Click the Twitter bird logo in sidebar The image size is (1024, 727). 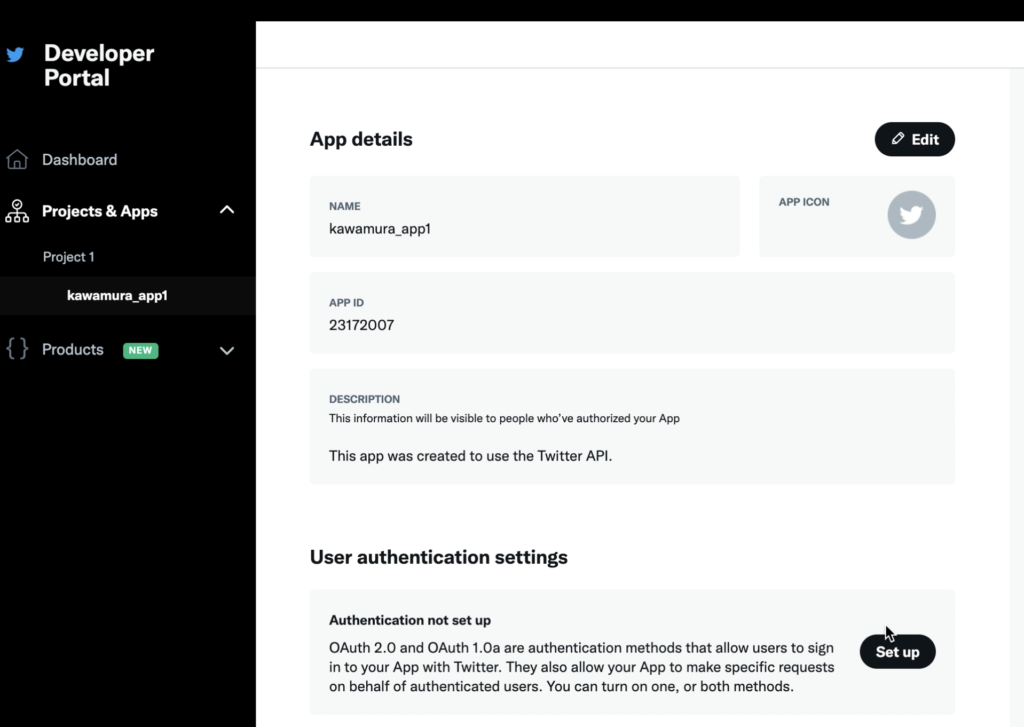click(16, 54)
